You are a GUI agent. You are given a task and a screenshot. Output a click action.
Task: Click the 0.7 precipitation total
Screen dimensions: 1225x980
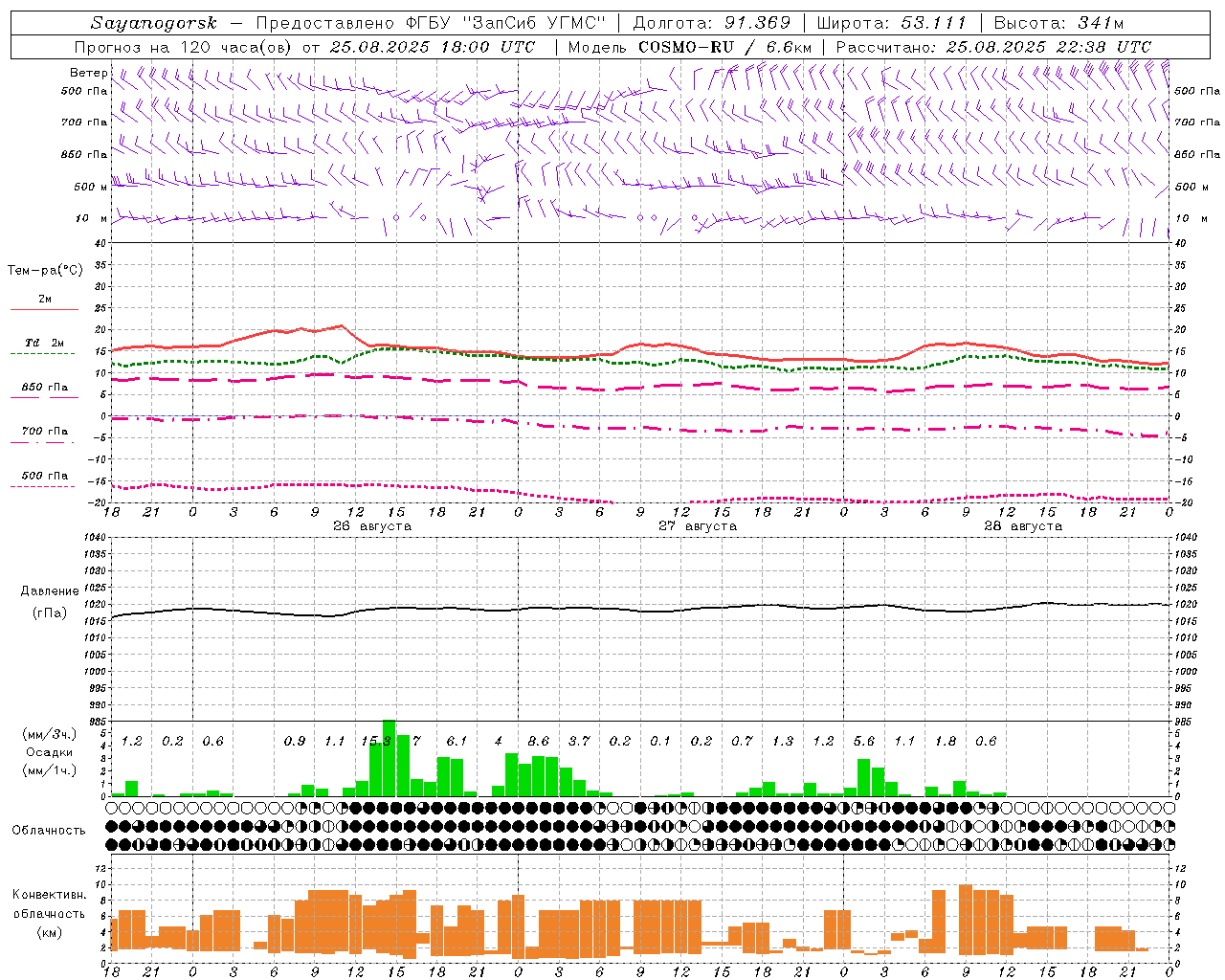pos(743,741)
